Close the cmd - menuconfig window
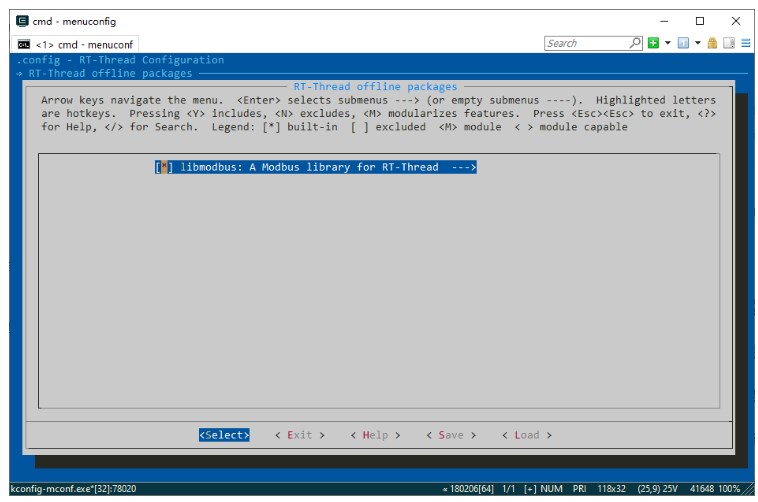The width and height of the screenshot is (758, 502). 736,21
